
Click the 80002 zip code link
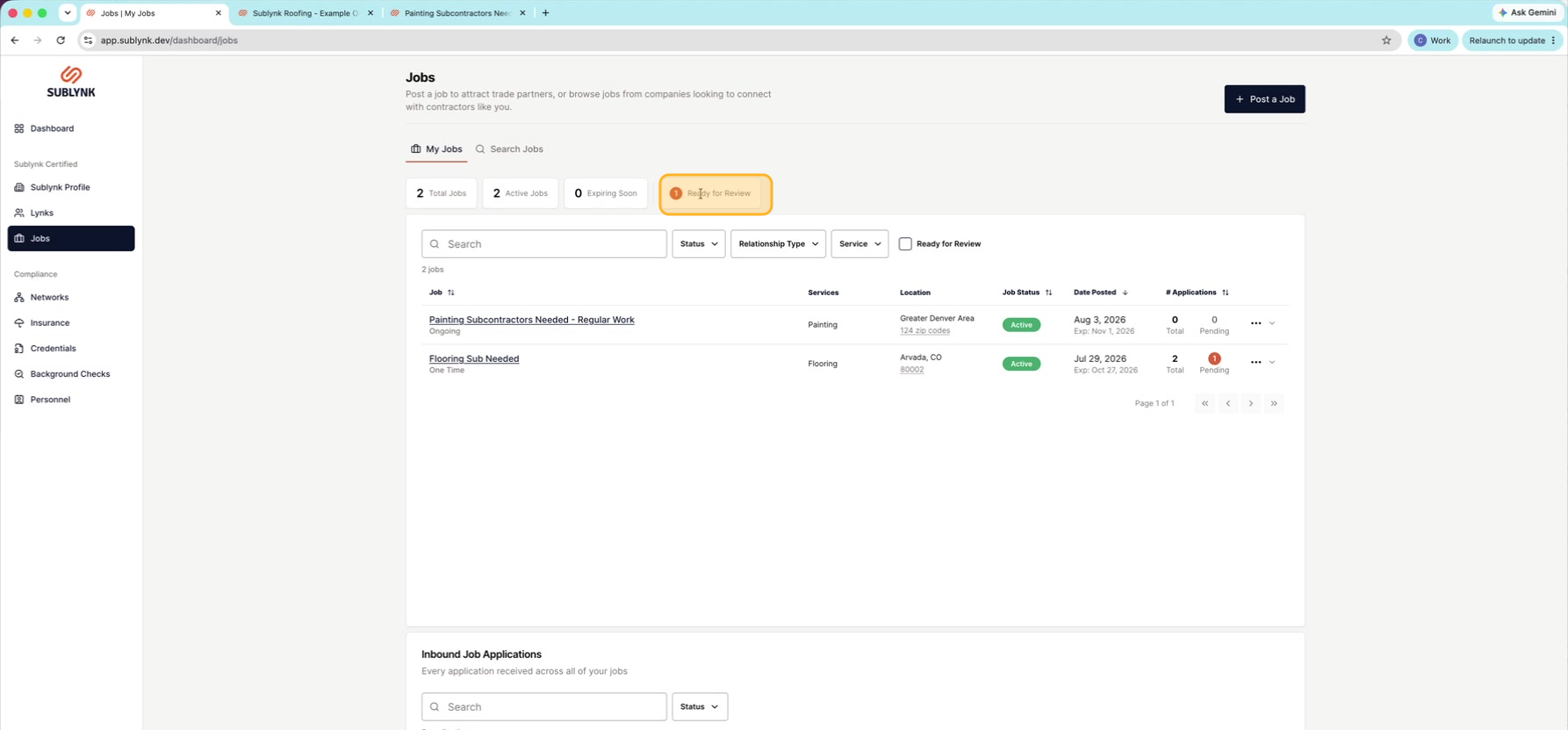tap(911, 370)
